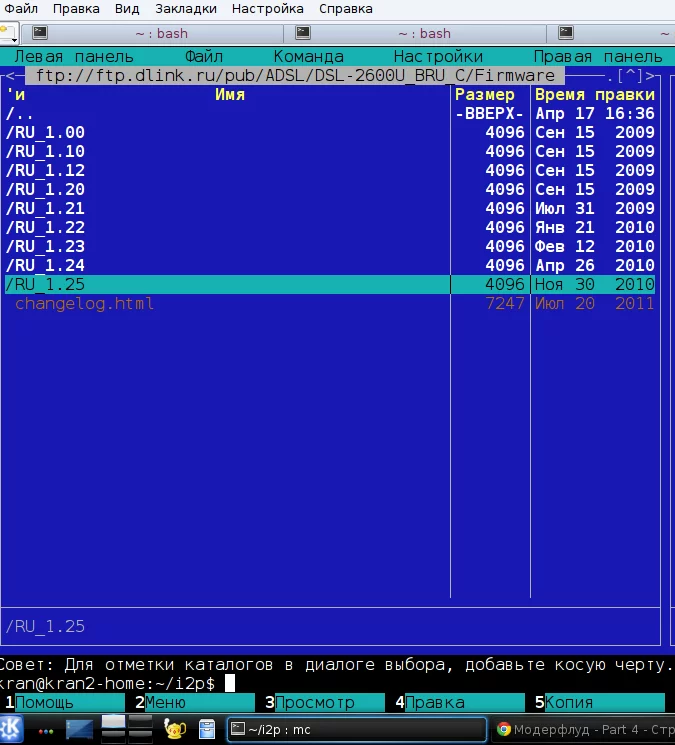Viewport: 675px width, 745px height.
Task: Click the F4 Правка button
Action: point(460,702)
